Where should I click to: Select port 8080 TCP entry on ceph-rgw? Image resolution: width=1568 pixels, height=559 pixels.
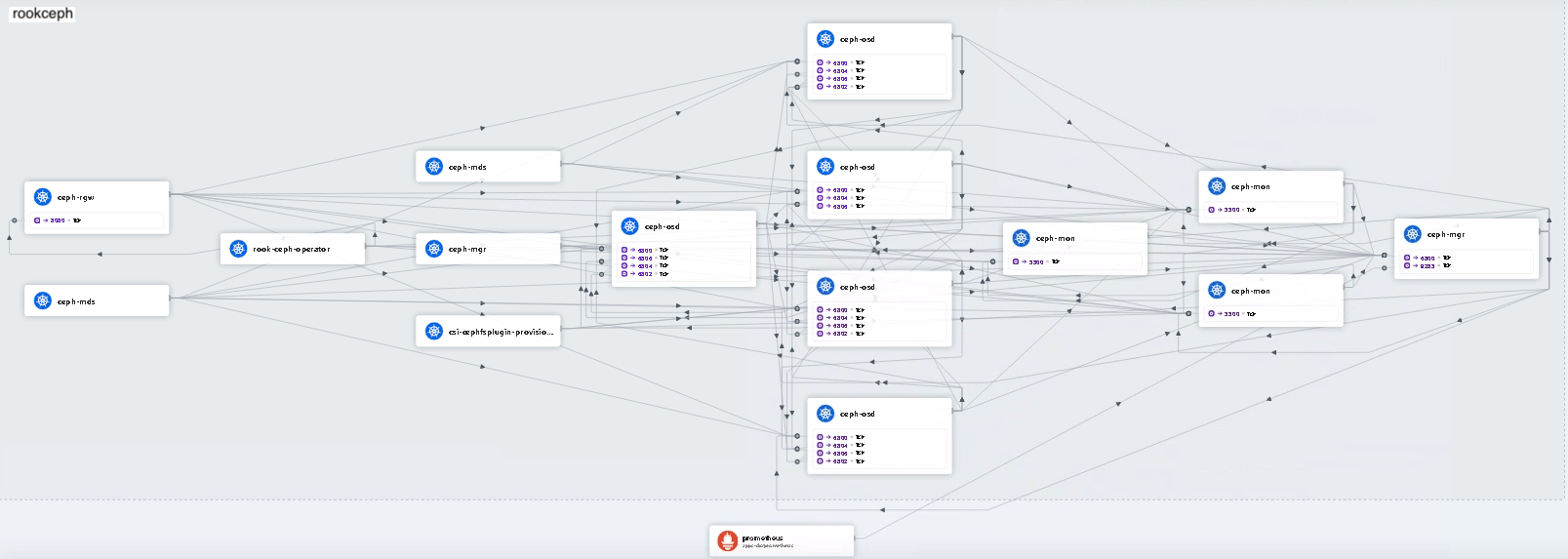pos(59,220)
